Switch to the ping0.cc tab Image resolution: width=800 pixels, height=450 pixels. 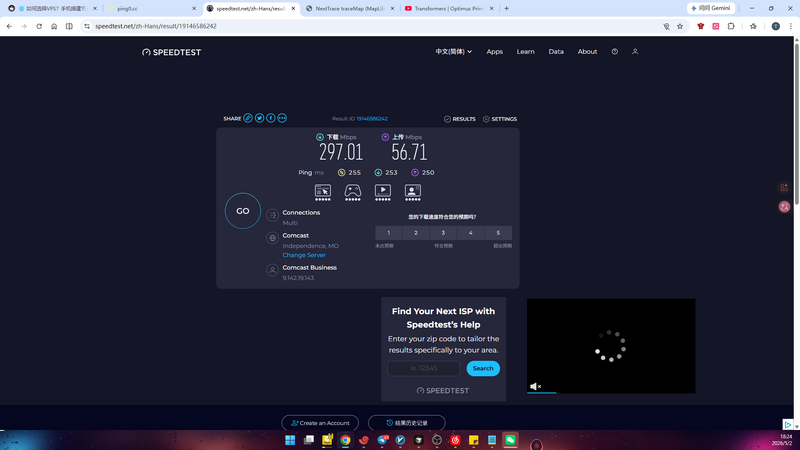[x=152, y=9]
